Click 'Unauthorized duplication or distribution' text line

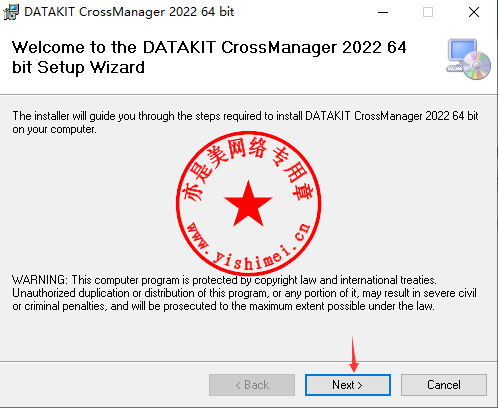(244, 293)
